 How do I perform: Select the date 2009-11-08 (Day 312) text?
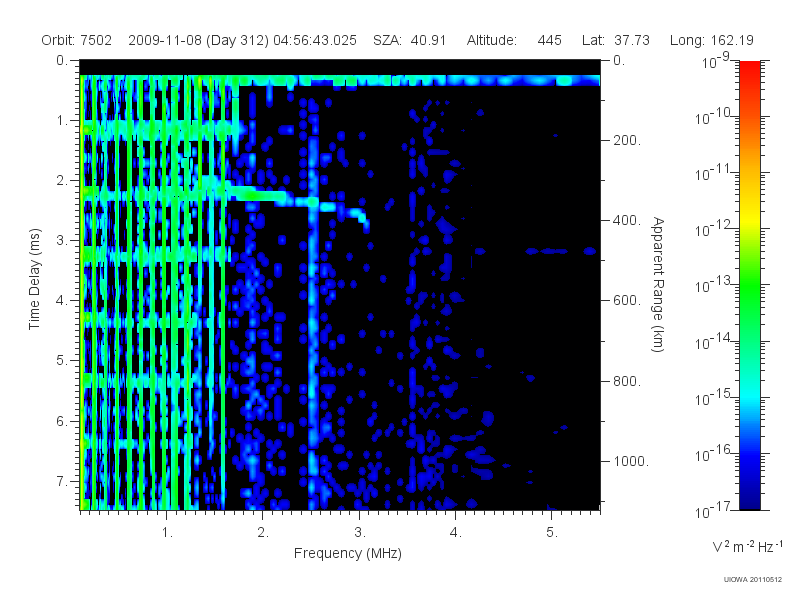click(198, 40)
